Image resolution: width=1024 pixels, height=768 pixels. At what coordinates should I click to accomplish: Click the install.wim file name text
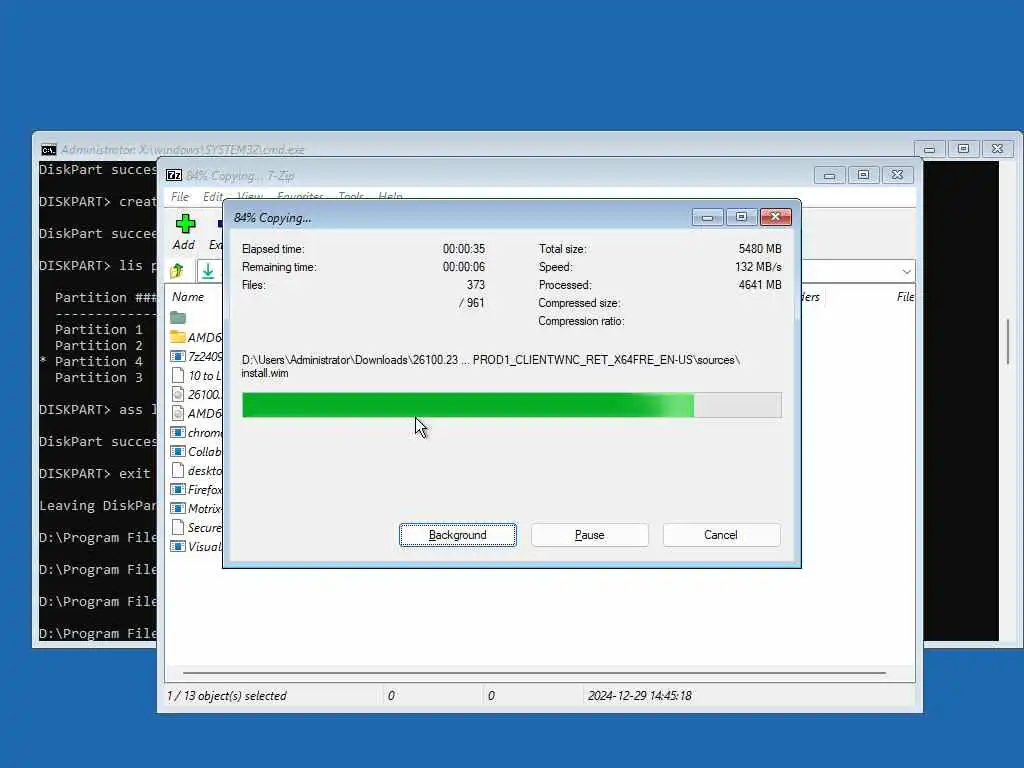(x=264, y=374)
